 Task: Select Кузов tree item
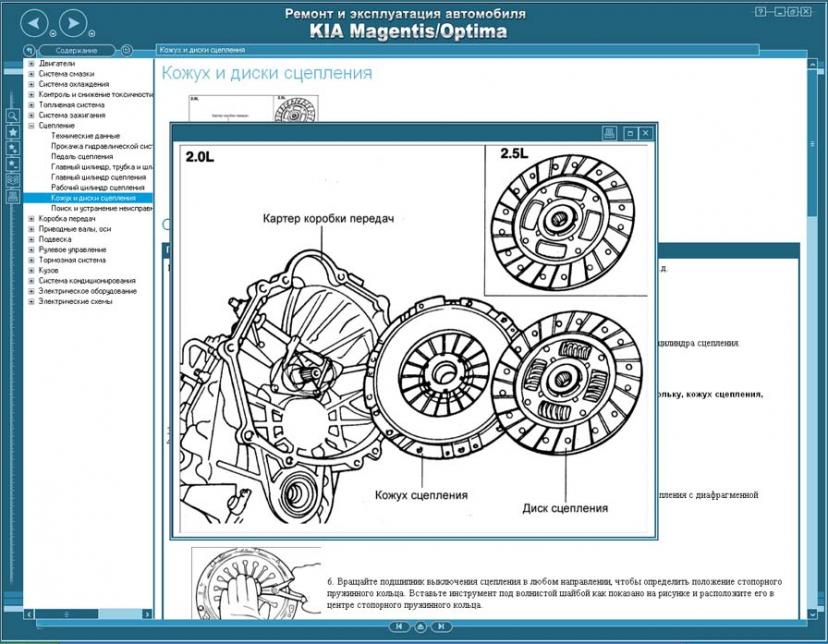click(49, 270)
